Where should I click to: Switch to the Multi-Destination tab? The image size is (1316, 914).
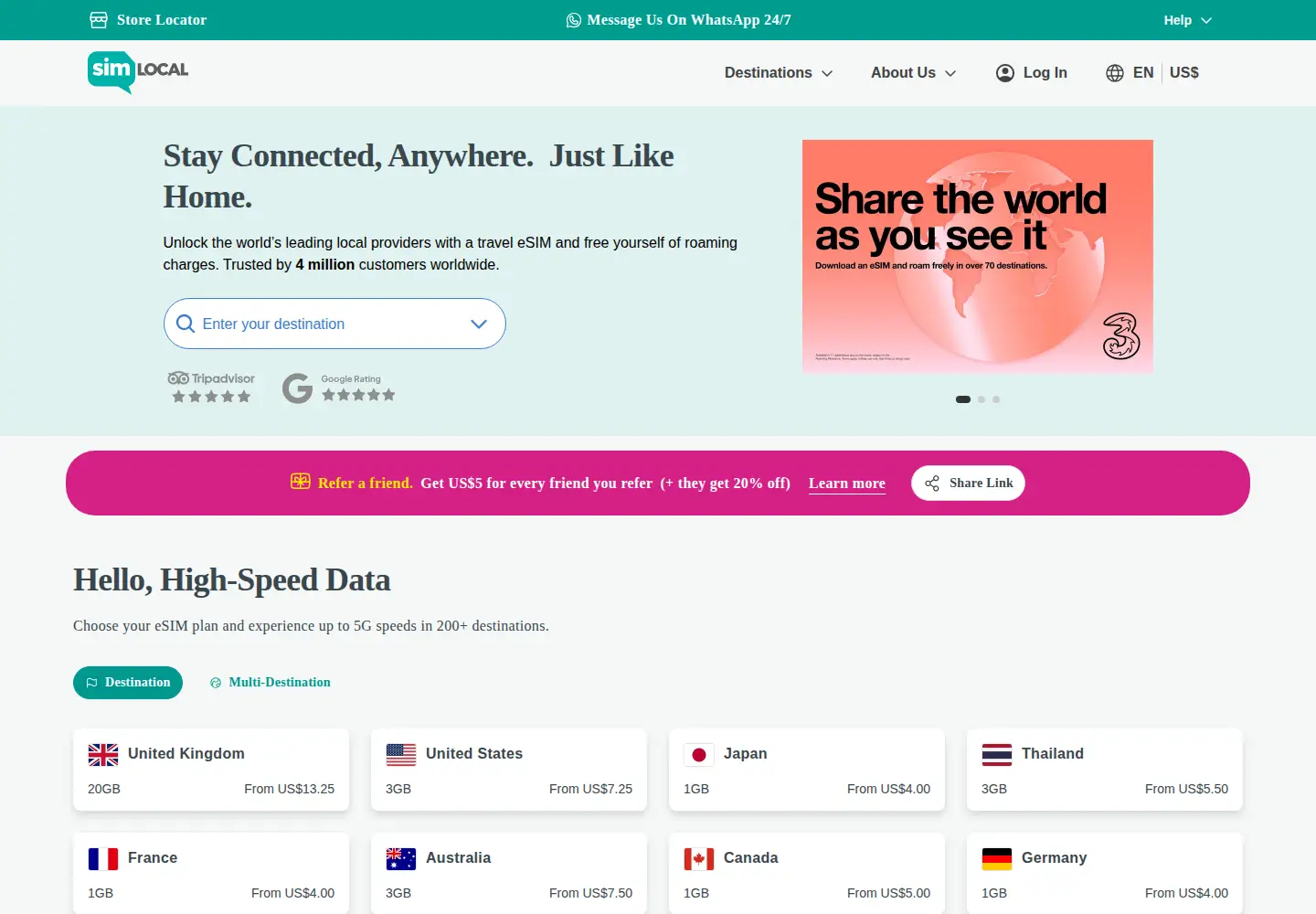tap(271, 683)
